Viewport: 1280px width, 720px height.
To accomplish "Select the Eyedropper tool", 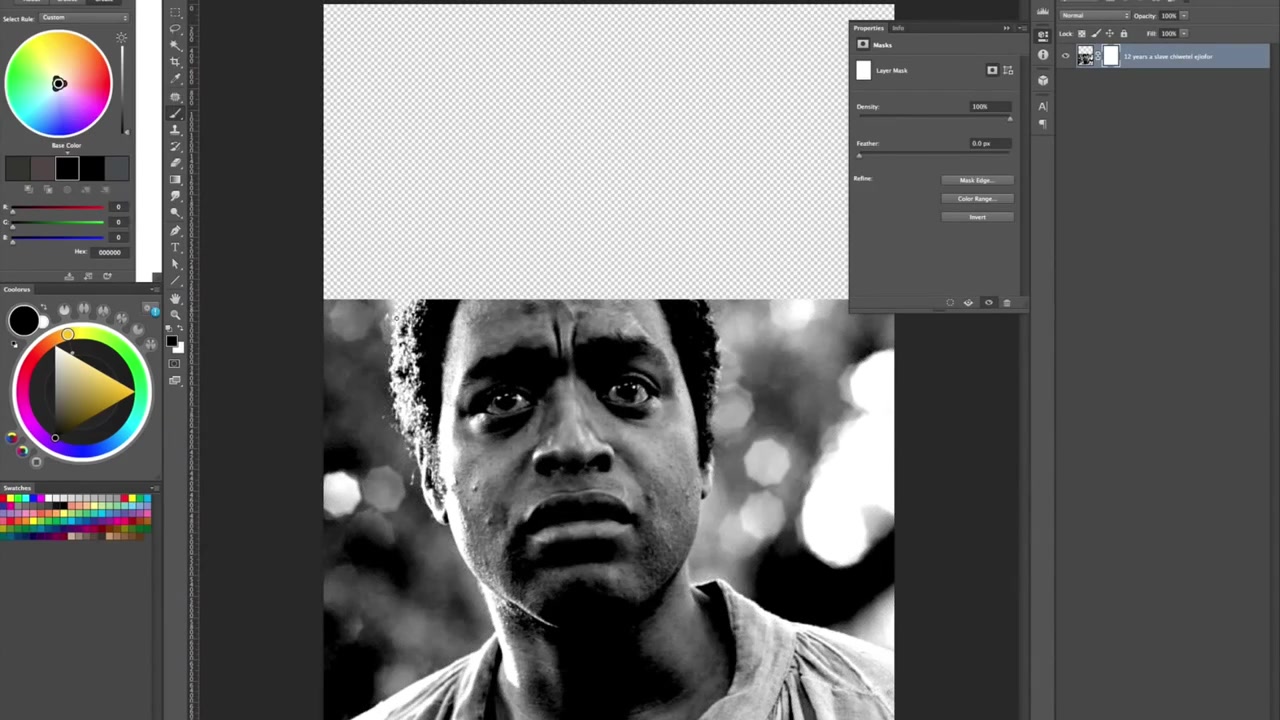I will 175,78.
